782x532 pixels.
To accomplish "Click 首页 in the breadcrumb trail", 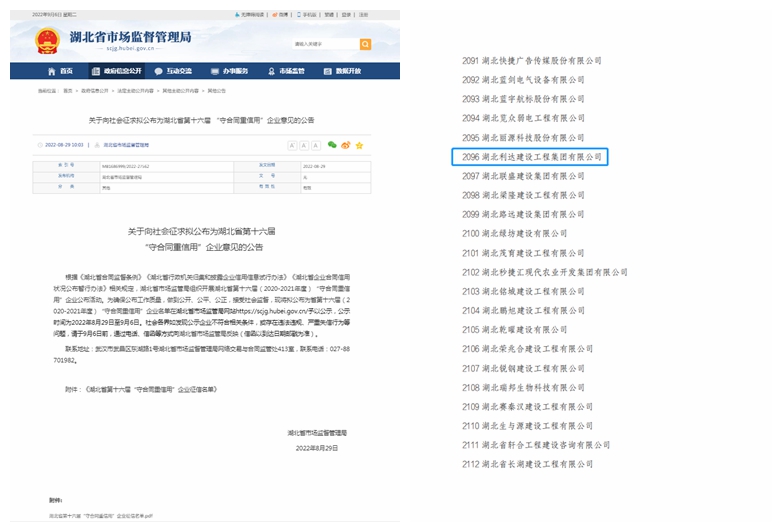I will 68,91.
